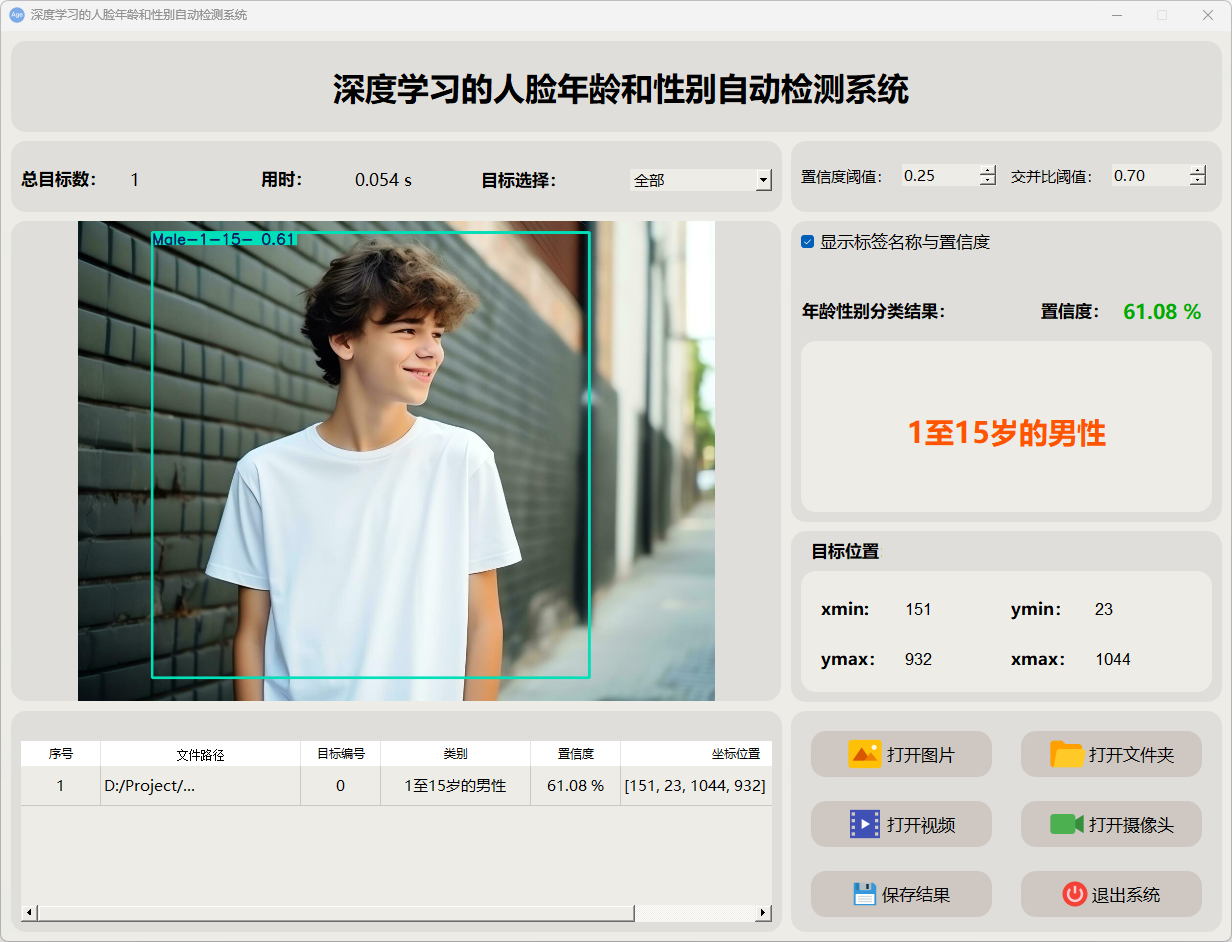
Task: Click the table's horizontal scrollbar right arrow
Action: tap(764, 912)
